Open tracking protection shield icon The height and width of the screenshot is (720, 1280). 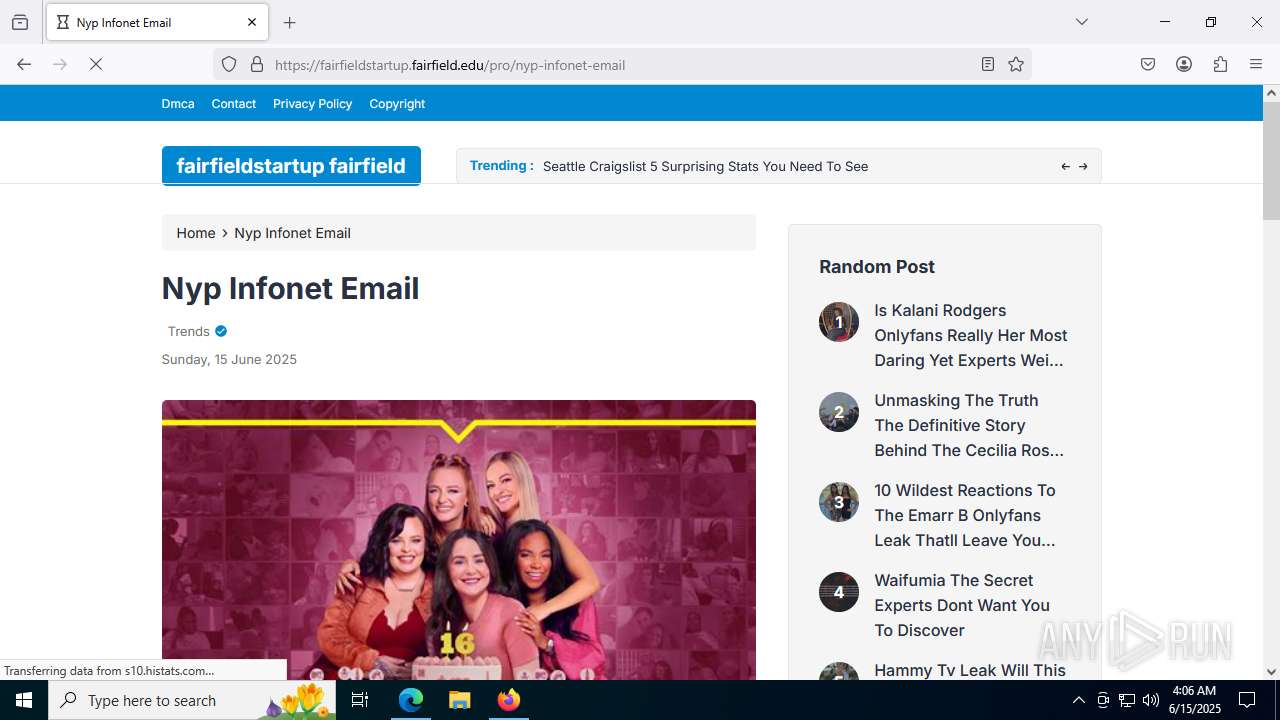(229, 64)
